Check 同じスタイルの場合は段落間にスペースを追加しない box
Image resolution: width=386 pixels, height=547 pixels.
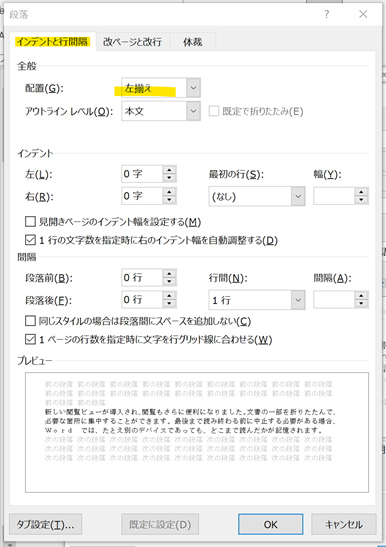pos(30,321)
